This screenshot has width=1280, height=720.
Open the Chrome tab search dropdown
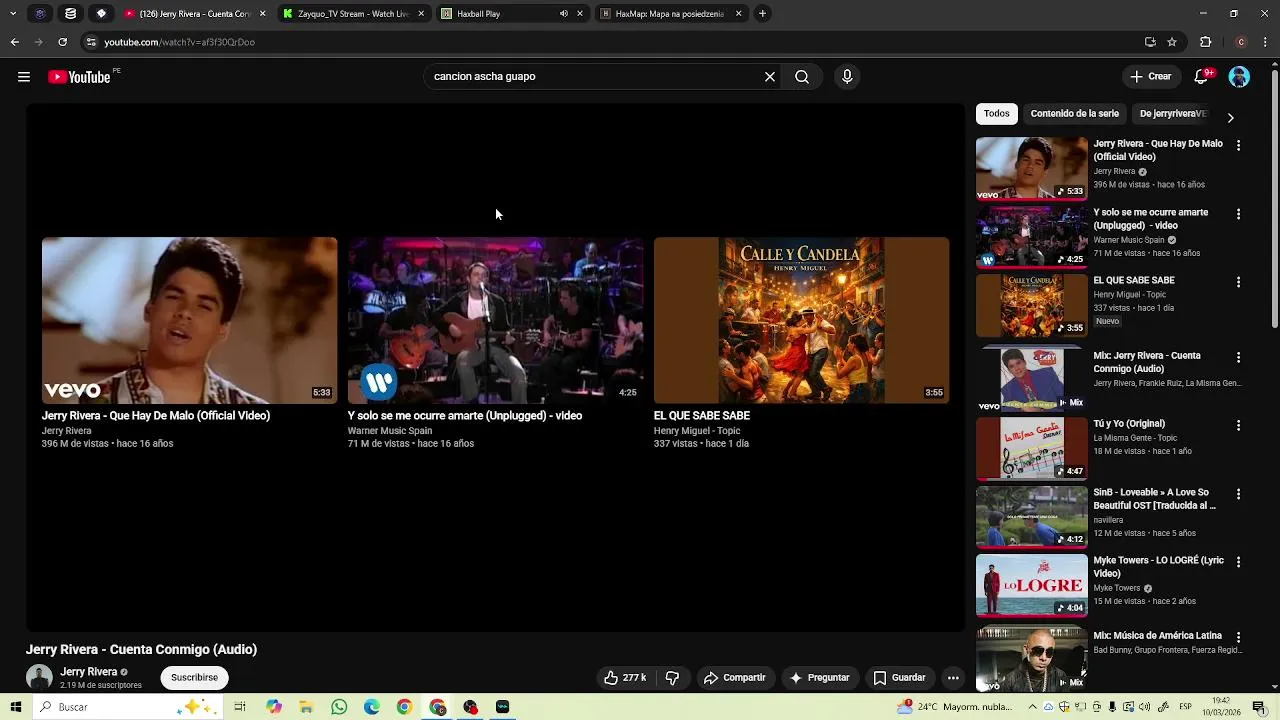[13, 14]
